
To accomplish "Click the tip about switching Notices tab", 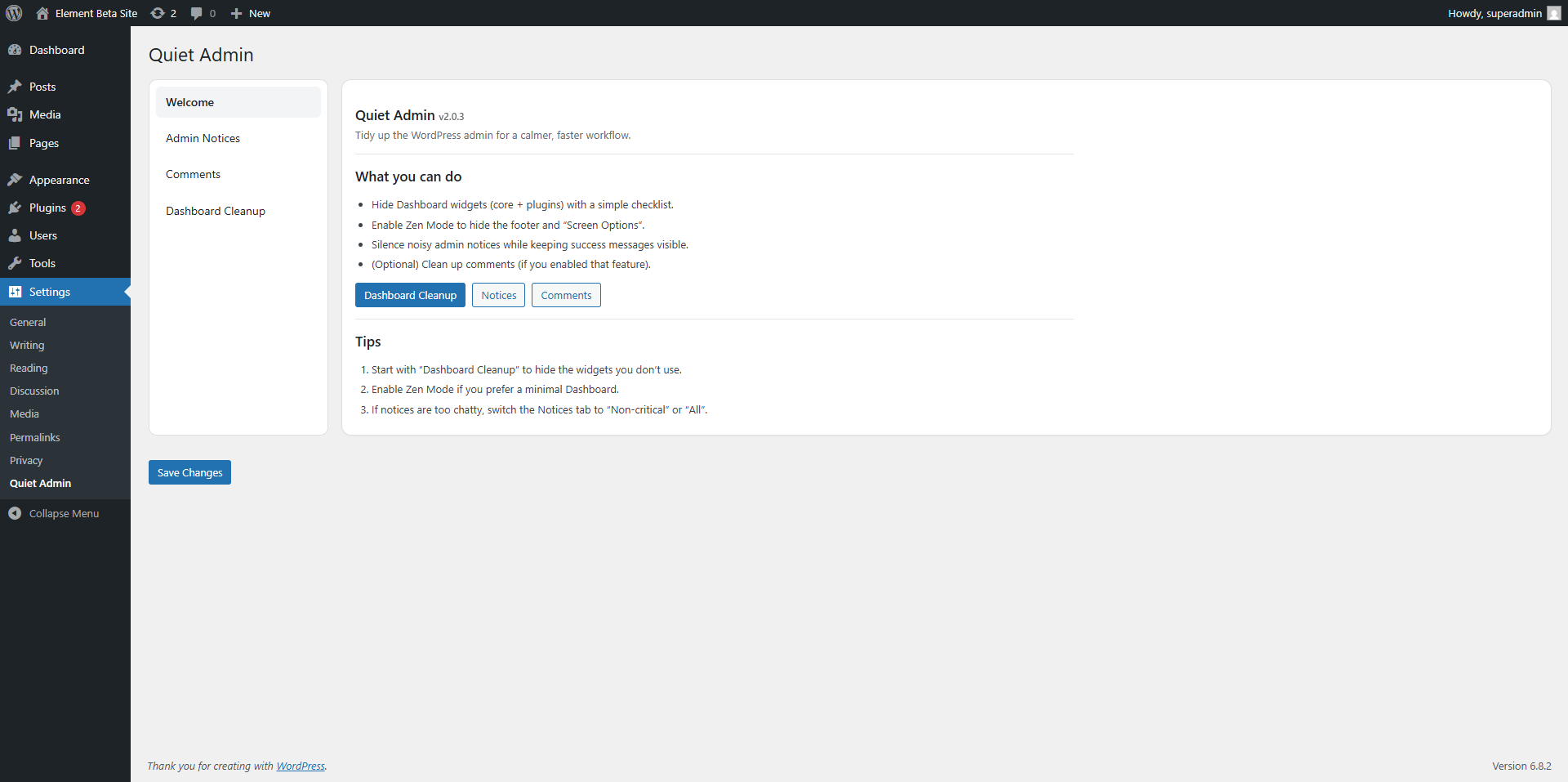I will 540,409.
